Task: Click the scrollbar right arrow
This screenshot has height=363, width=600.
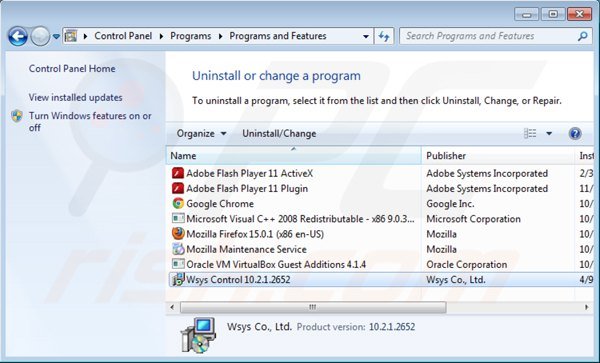Action: click(587, 307)
